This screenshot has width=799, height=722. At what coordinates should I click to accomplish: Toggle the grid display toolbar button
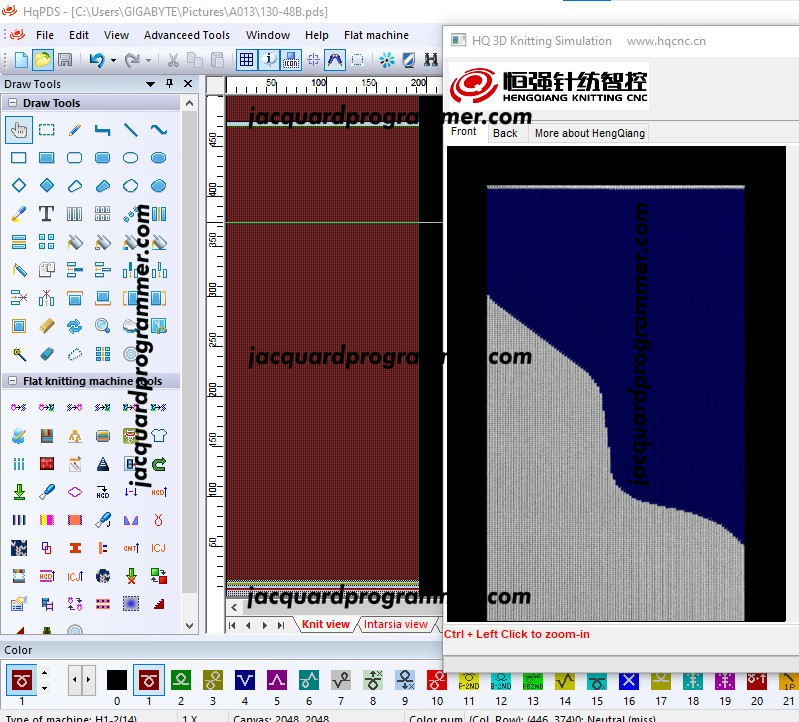coord(247,60)
